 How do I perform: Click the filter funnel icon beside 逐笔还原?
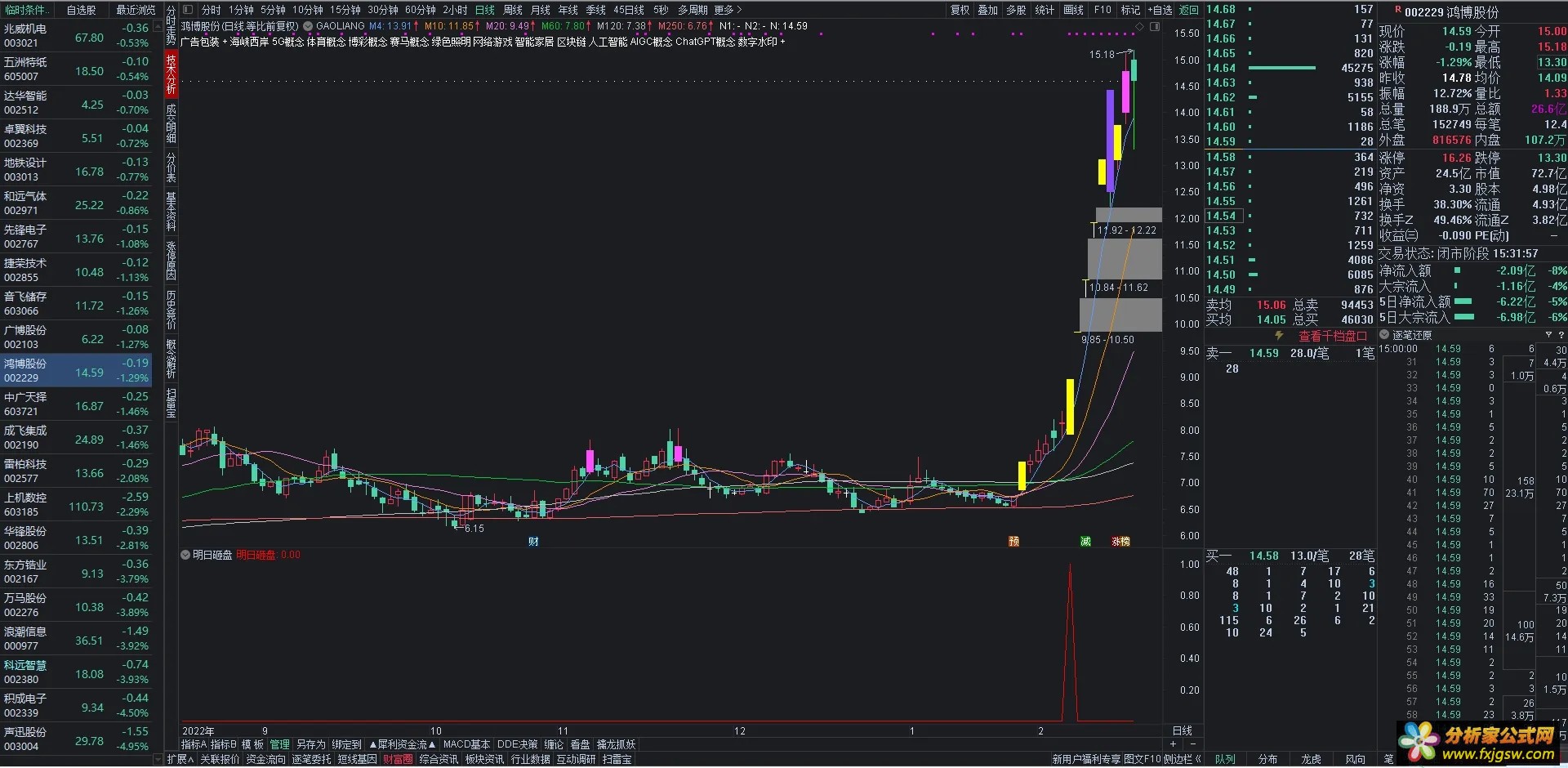tap(1548, 335)
